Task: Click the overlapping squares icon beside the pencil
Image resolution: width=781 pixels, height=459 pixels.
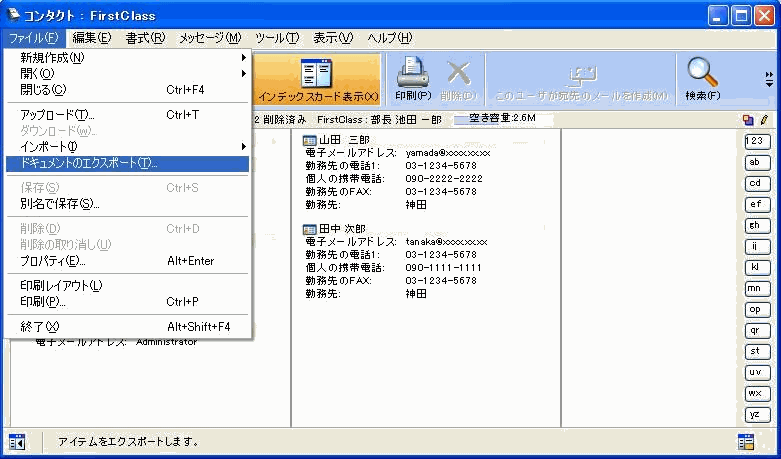Action: pyautogui.click(x=748, y=119)
